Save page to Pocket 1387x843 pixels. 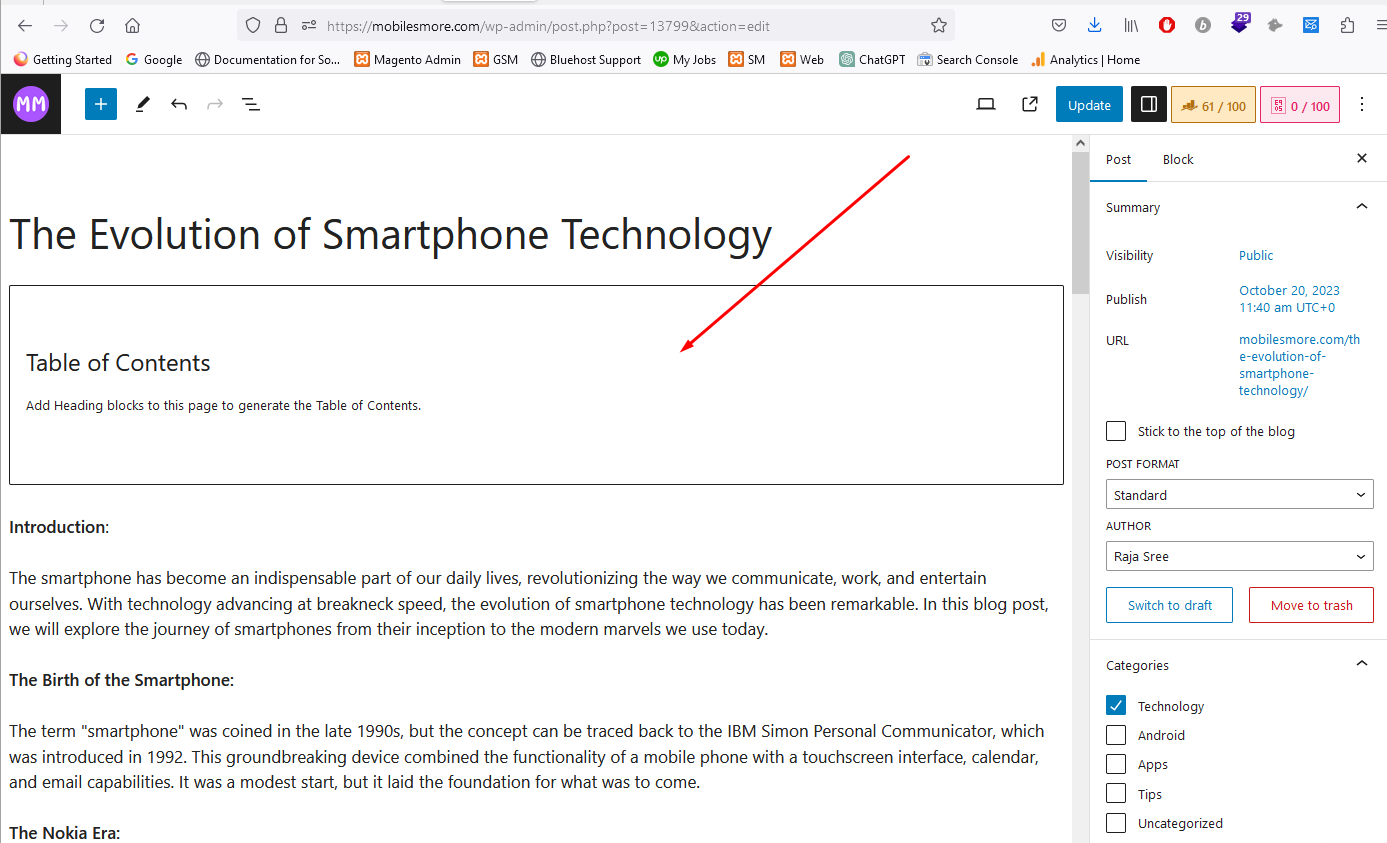click(1059, 26)
